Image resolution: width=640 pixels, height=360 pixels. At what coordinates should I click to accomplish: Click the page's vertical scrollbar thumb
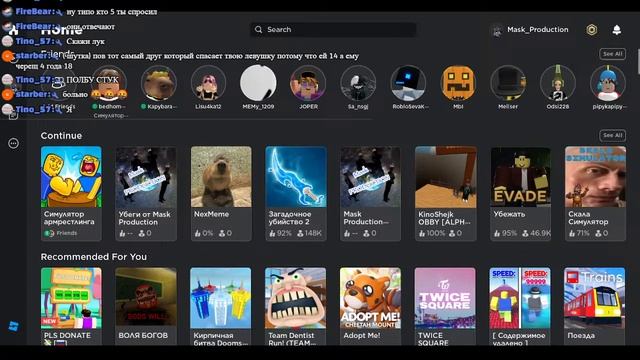coord(638,61)
